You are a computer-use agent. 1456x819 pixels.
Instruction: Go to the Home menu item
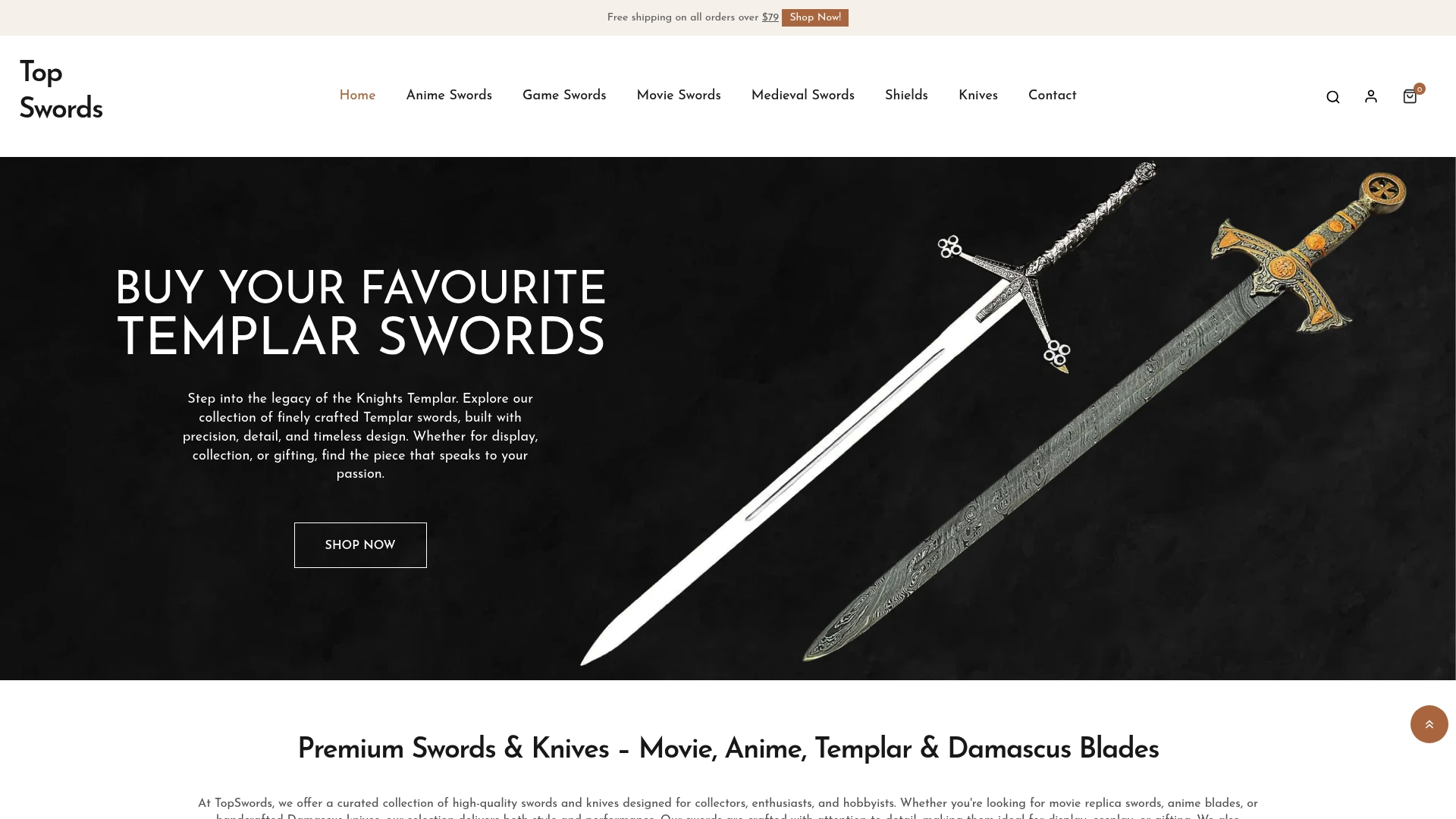[x=357, y=96]
